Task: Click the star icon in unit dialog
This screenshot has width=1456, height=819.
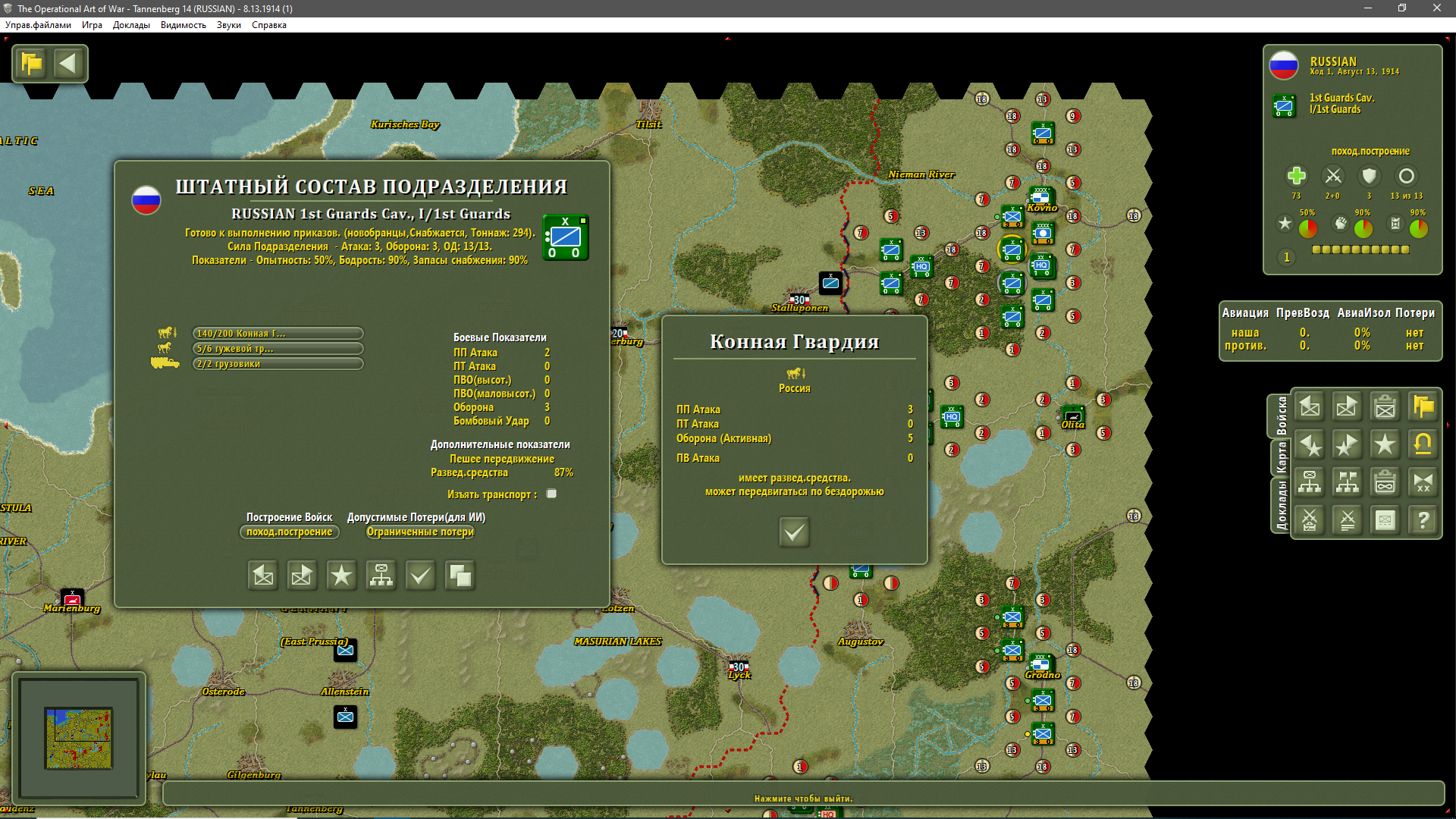Action: [x=341, y=576]
